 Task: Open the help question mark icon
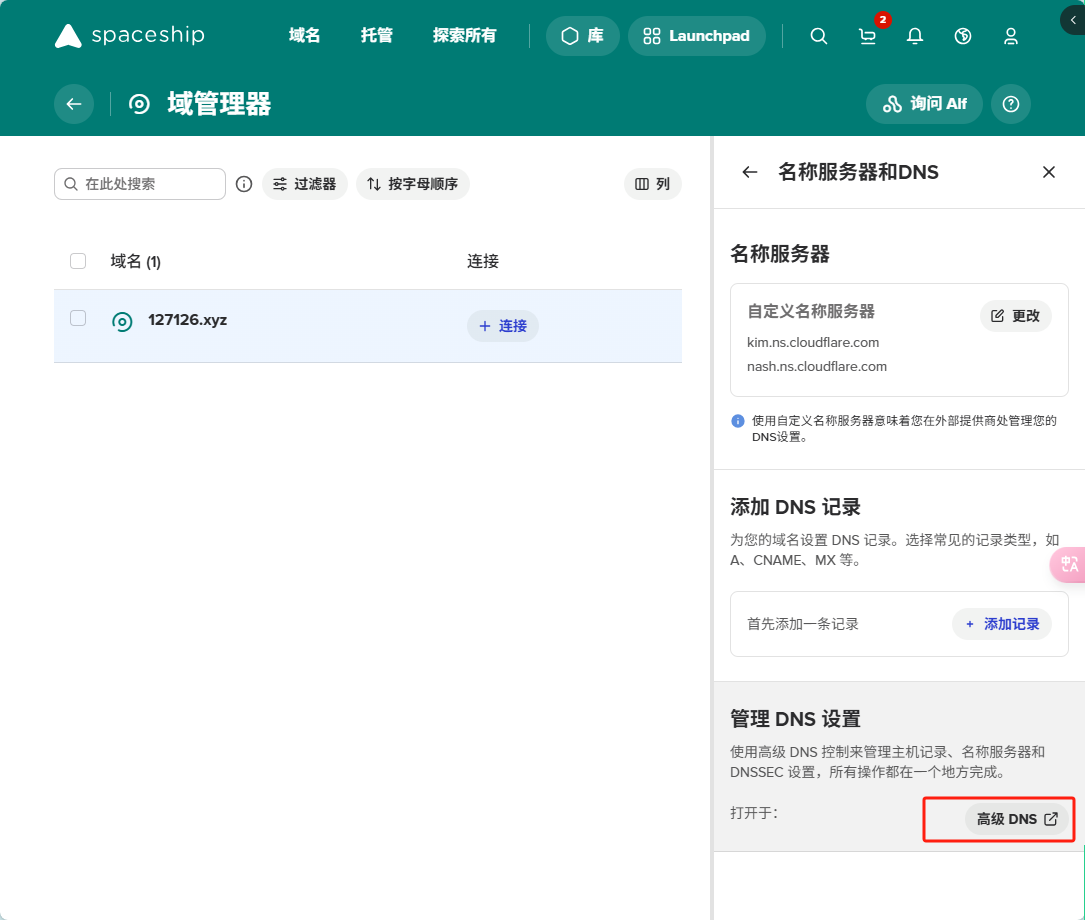pos(1011,104)
